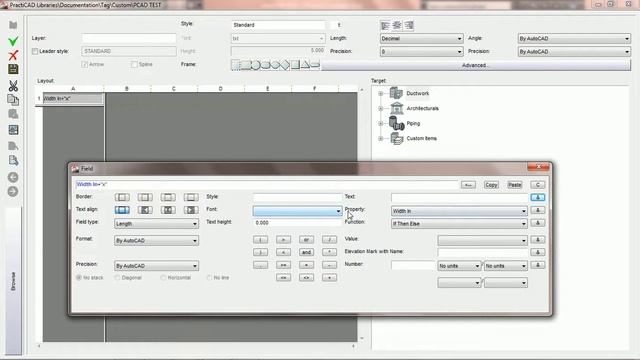Viewport: 640px width, 360px height.
Task: Select the third Text align icon
Action: tap(168, 210)
